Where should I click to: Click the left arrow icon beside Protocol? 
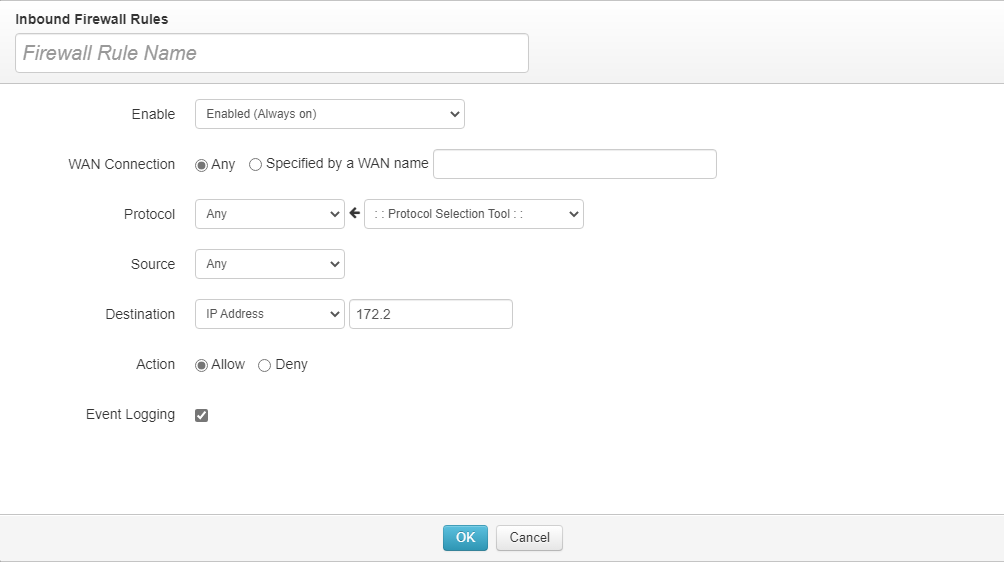coord(354,213)
